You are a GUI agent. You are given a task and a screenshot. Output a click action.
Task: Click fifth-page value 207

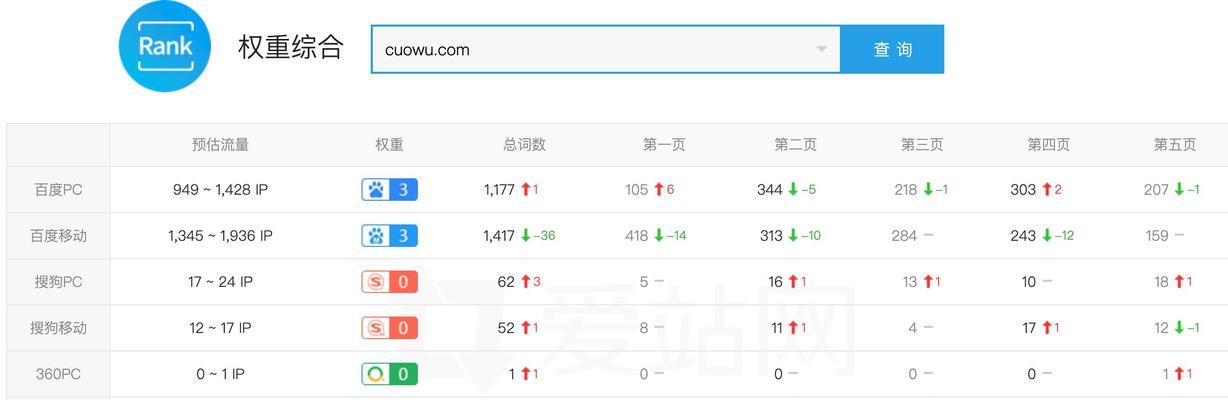pos(1156,190)
